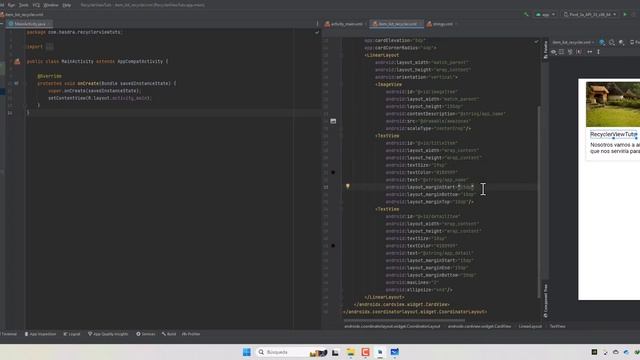Click the autoconnect icon in preview toolbar
This screenshot has height=360, width=640.
(x=562, y=52)
